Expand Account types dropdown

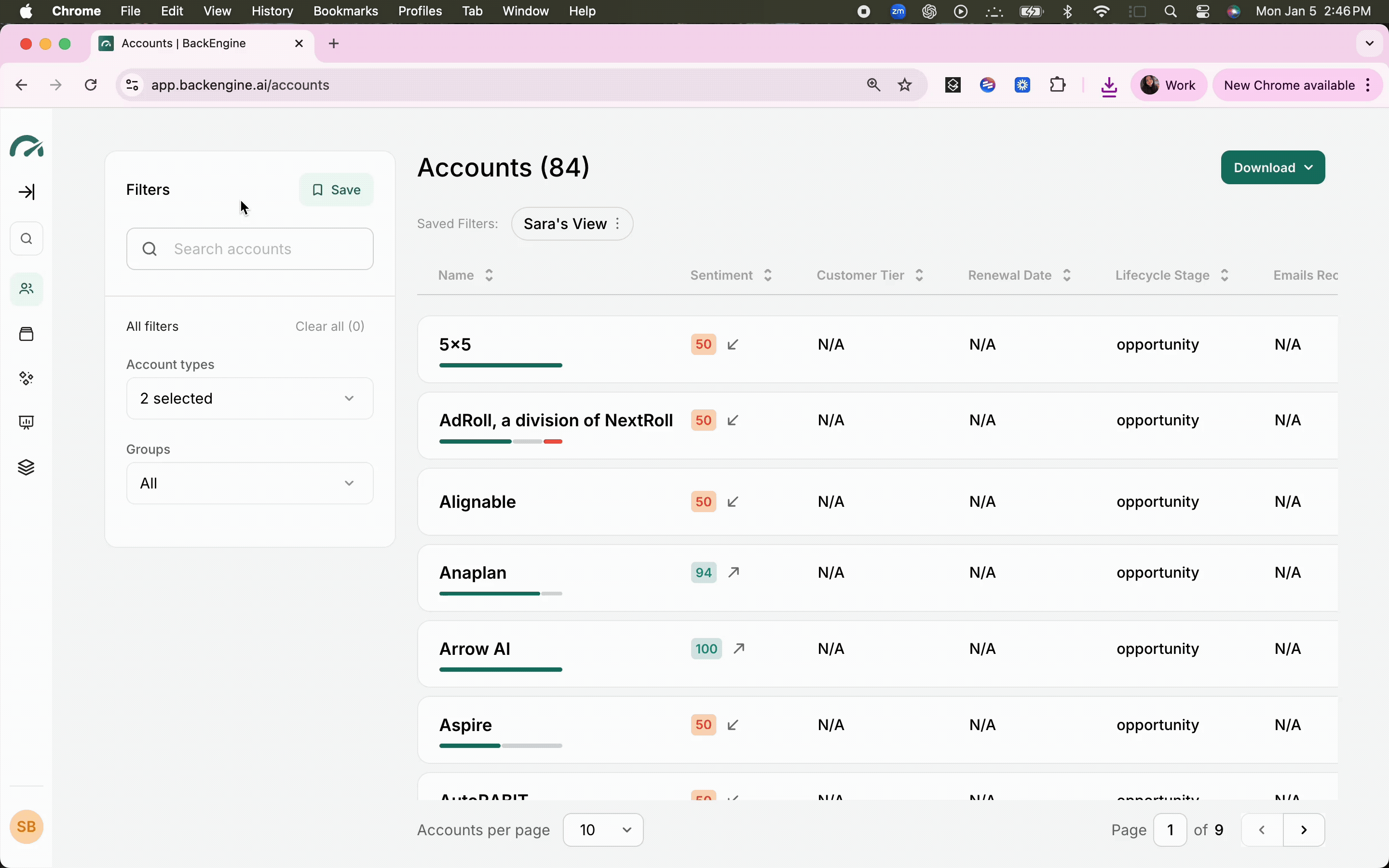250,398
